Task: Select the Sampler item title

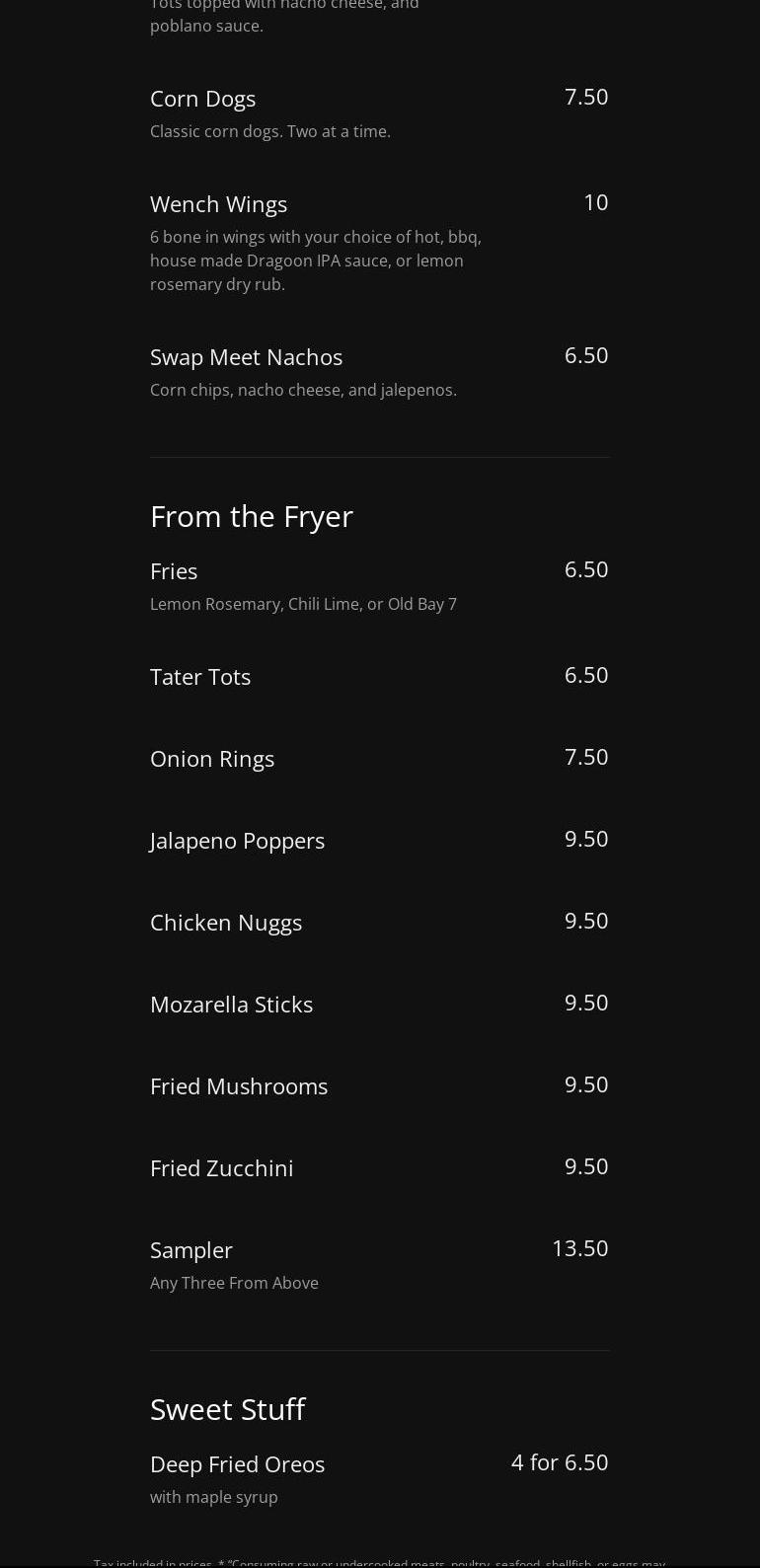Action: [191, 1250]
